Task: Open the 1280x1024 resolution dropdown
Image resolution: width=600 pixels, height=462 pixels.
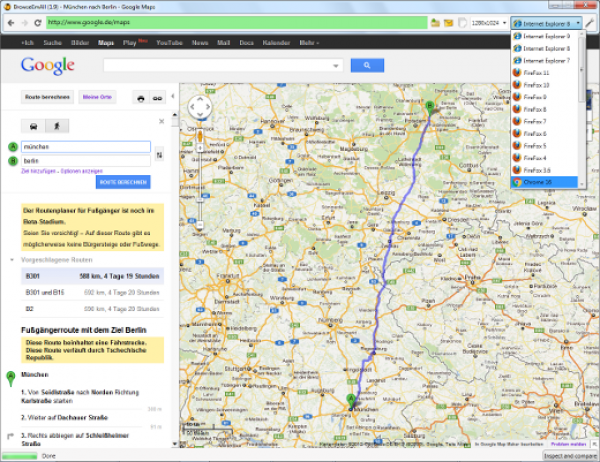Action: click(x=489, y=23)
